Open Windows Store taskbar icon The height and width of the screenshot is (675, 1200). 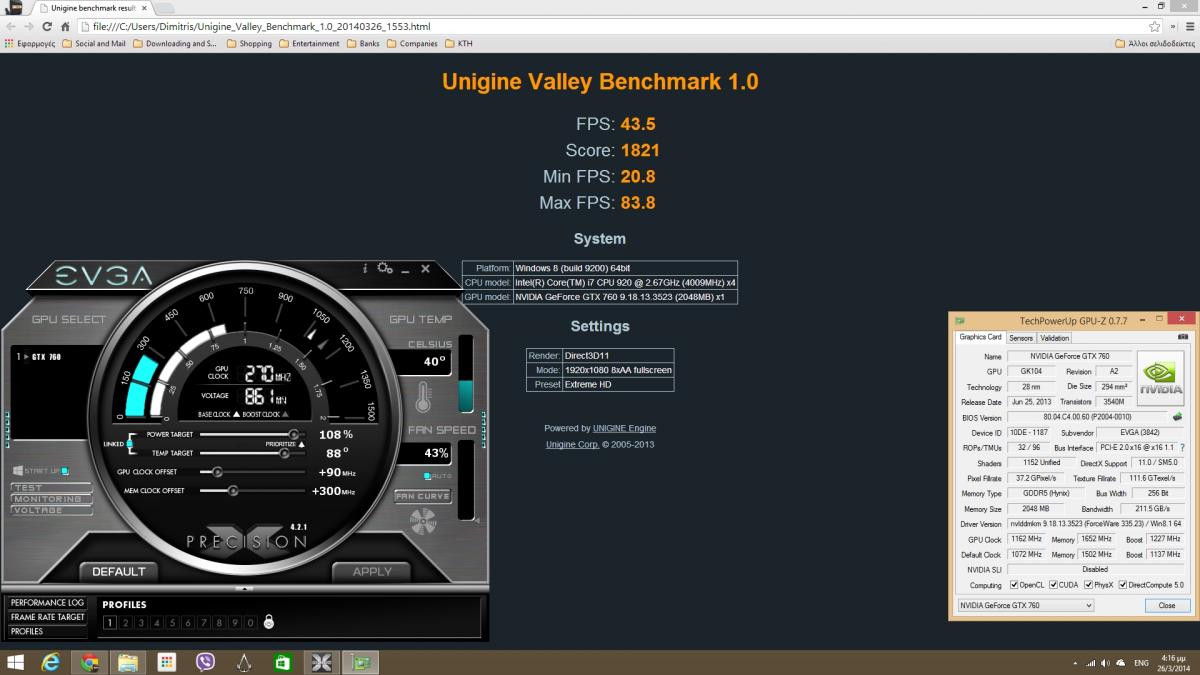click(283, 662)
